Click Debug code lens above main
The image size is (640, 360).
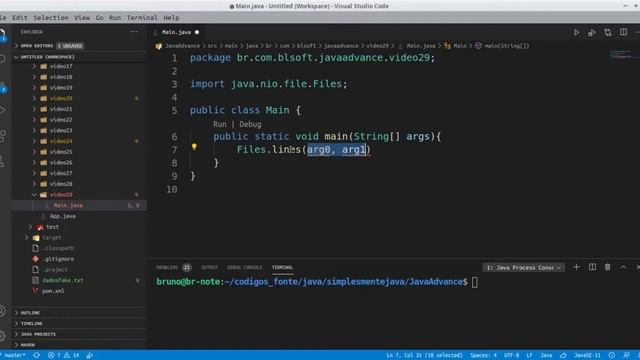(x=250, y=124)
